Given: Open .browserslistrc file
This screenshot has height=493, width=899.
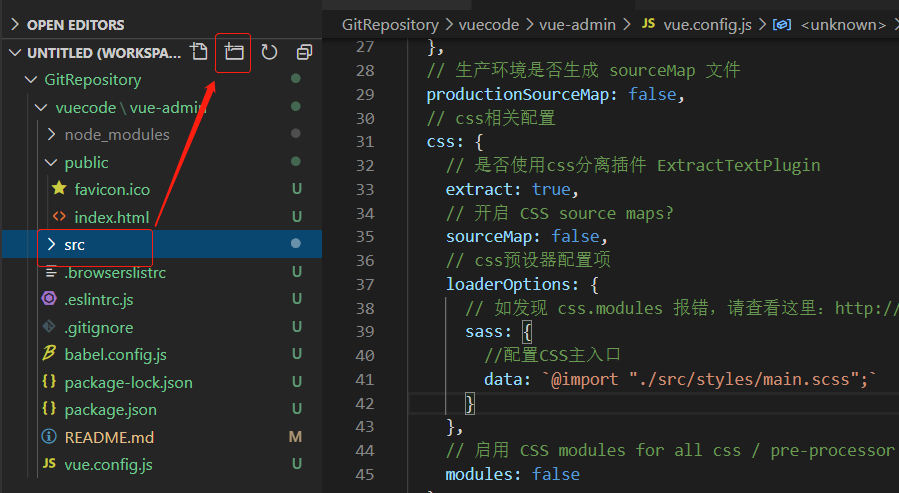Looking at the screenshot, I should (x=115, y=273).
